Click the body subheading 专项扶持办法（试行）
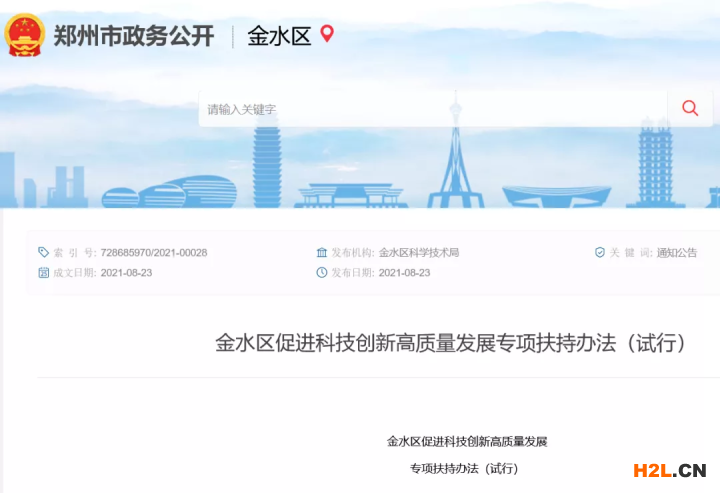Viewport: 720px width, 493px height. [464, 468]
